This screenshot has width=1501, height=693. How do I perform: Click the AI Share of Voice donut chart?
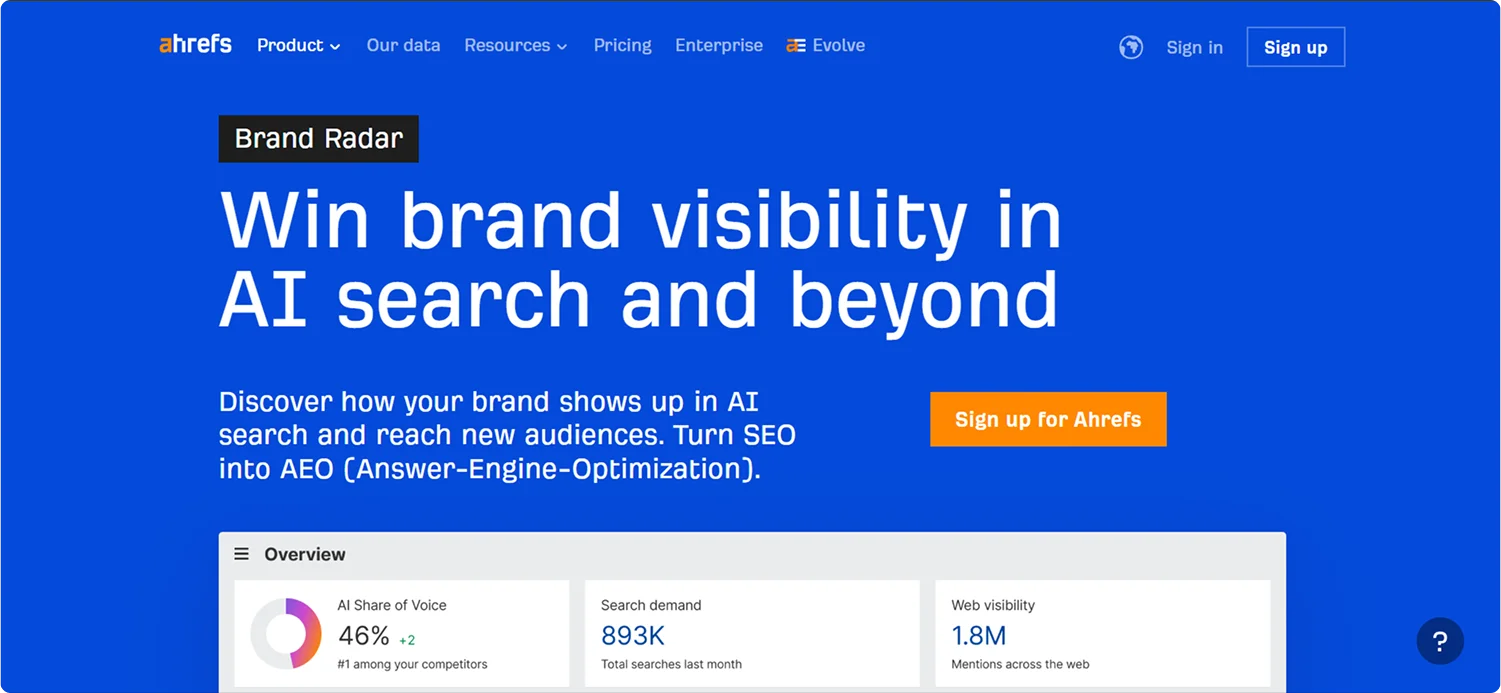pos(286,633)
